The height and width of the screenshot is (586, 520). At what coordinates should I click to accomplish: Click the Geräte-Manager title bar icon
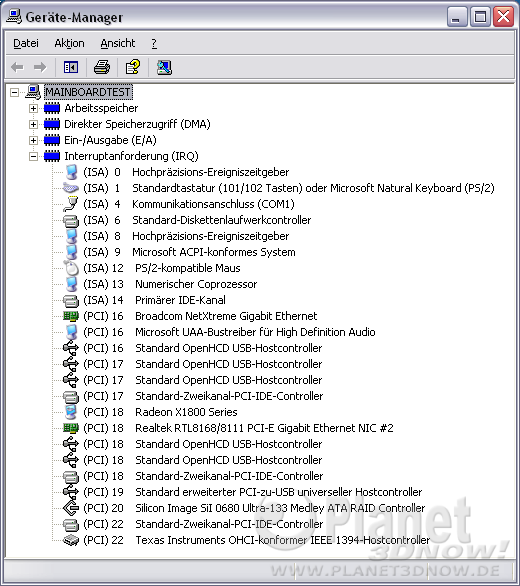click(x=14, y=17)
